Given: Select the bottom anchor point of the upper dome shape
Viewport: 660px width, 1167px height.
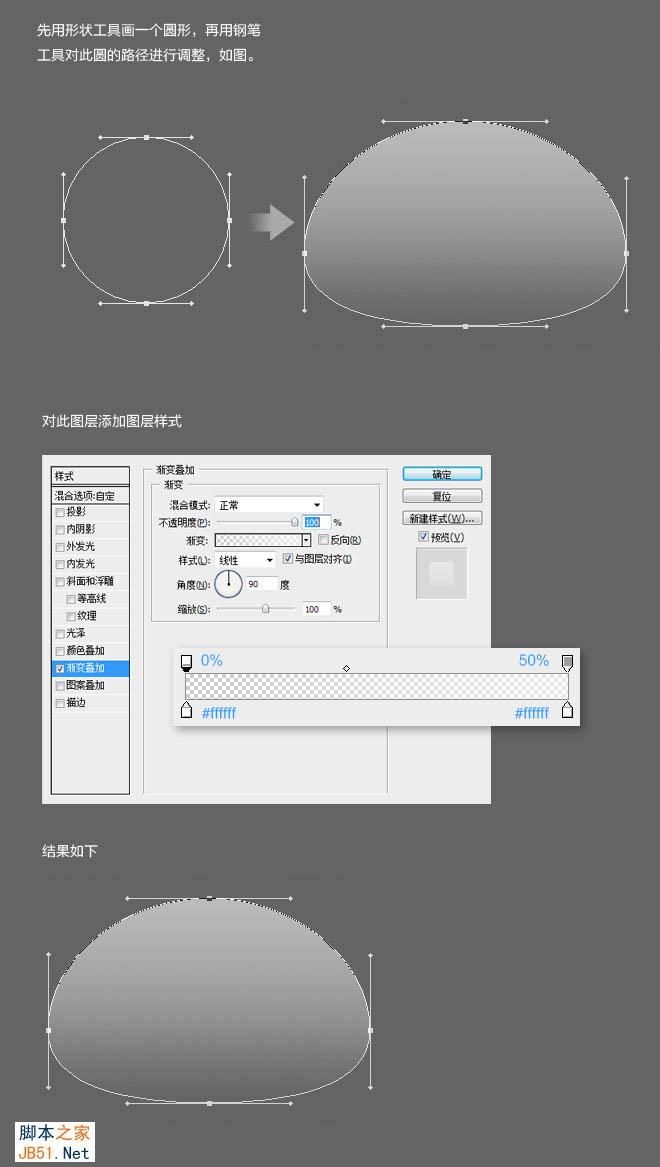Looking at the screenshot, I should pos(465,326).
